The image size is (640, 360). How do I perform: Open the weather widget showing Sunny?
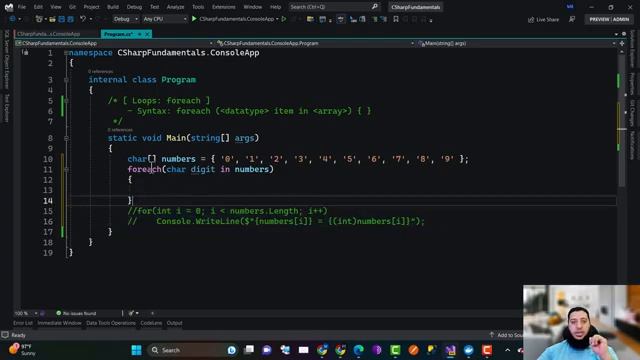tap(22, 350)
